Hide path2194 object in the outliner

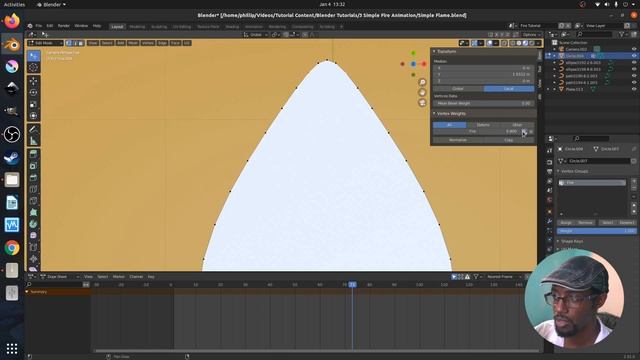pos(634,82)
